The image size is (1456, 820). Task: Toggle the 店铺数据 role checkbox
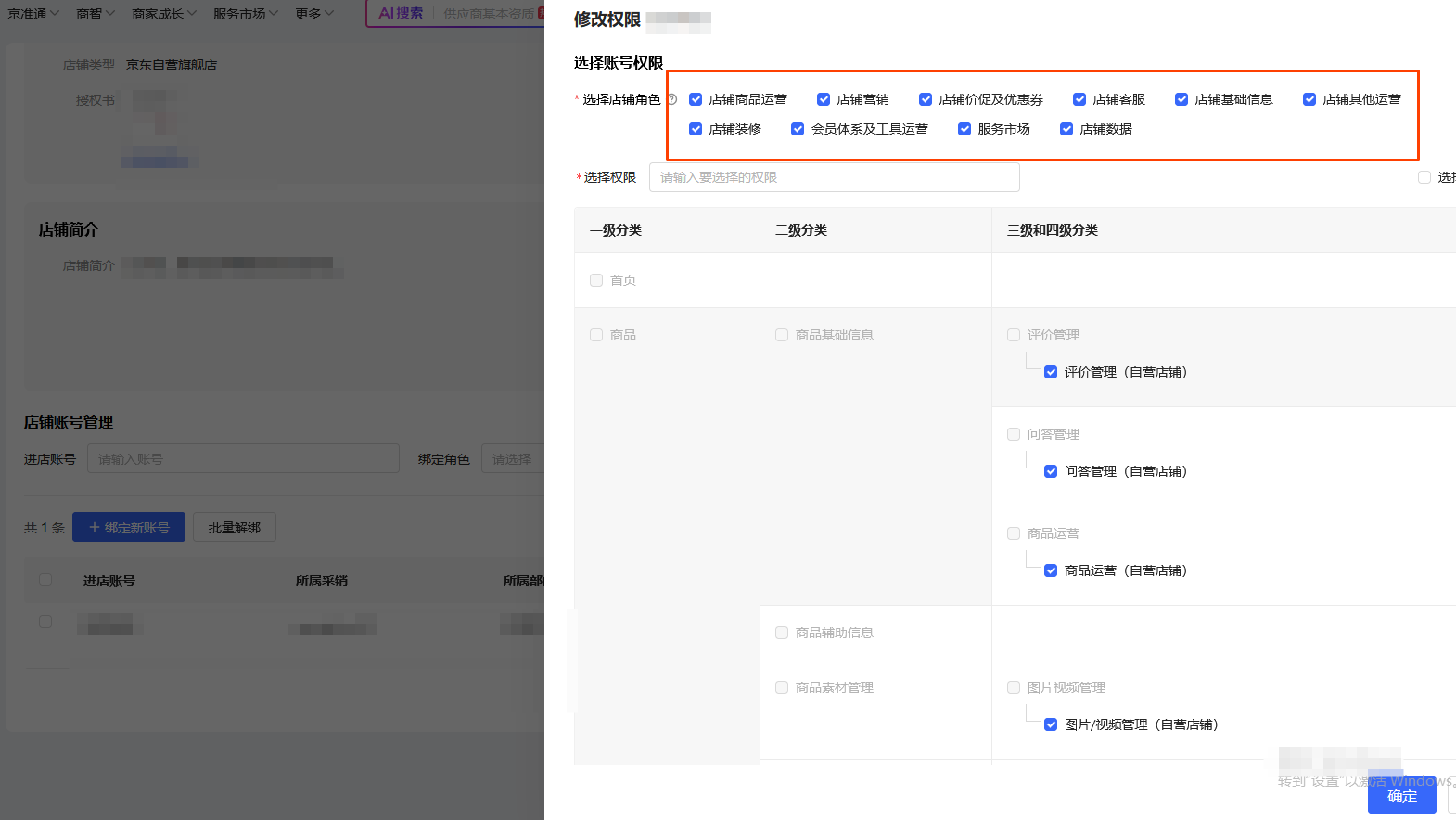click(1066, 129)
